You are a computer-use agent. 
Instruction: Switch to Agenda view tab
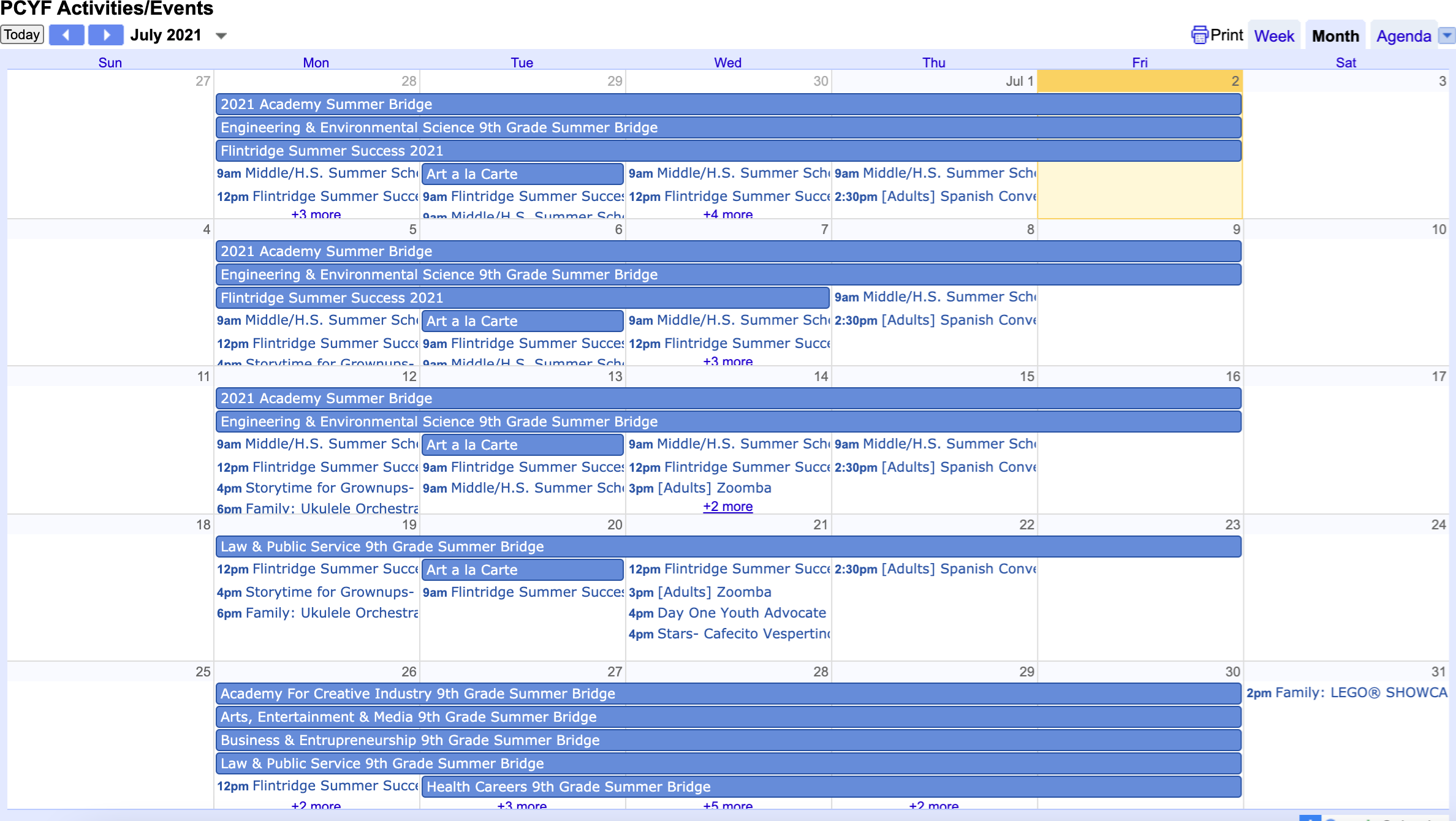[x=1403, y=36]
